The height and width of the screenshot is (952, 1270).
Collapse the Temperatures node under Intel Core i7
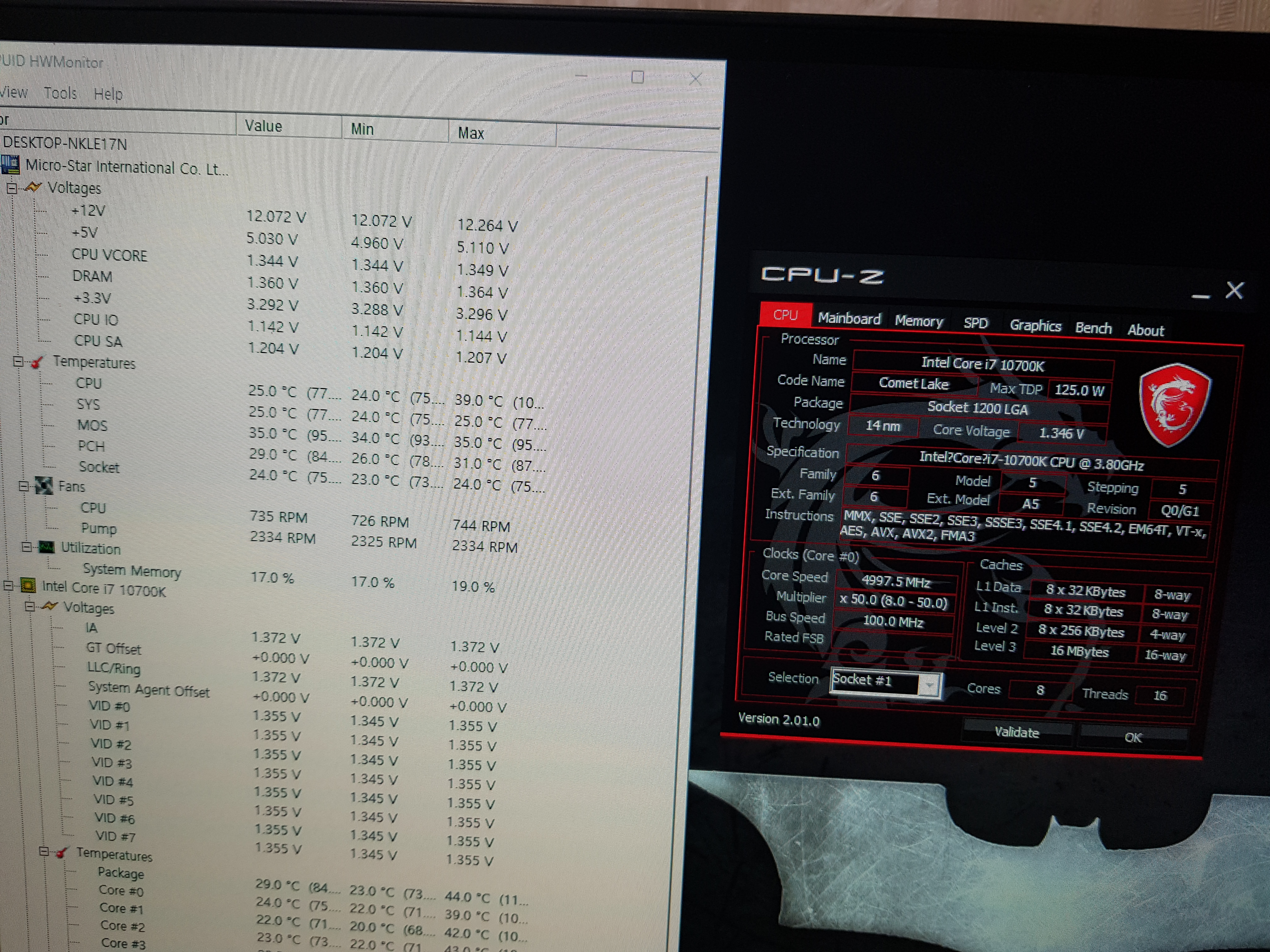[x=44, y=852]
